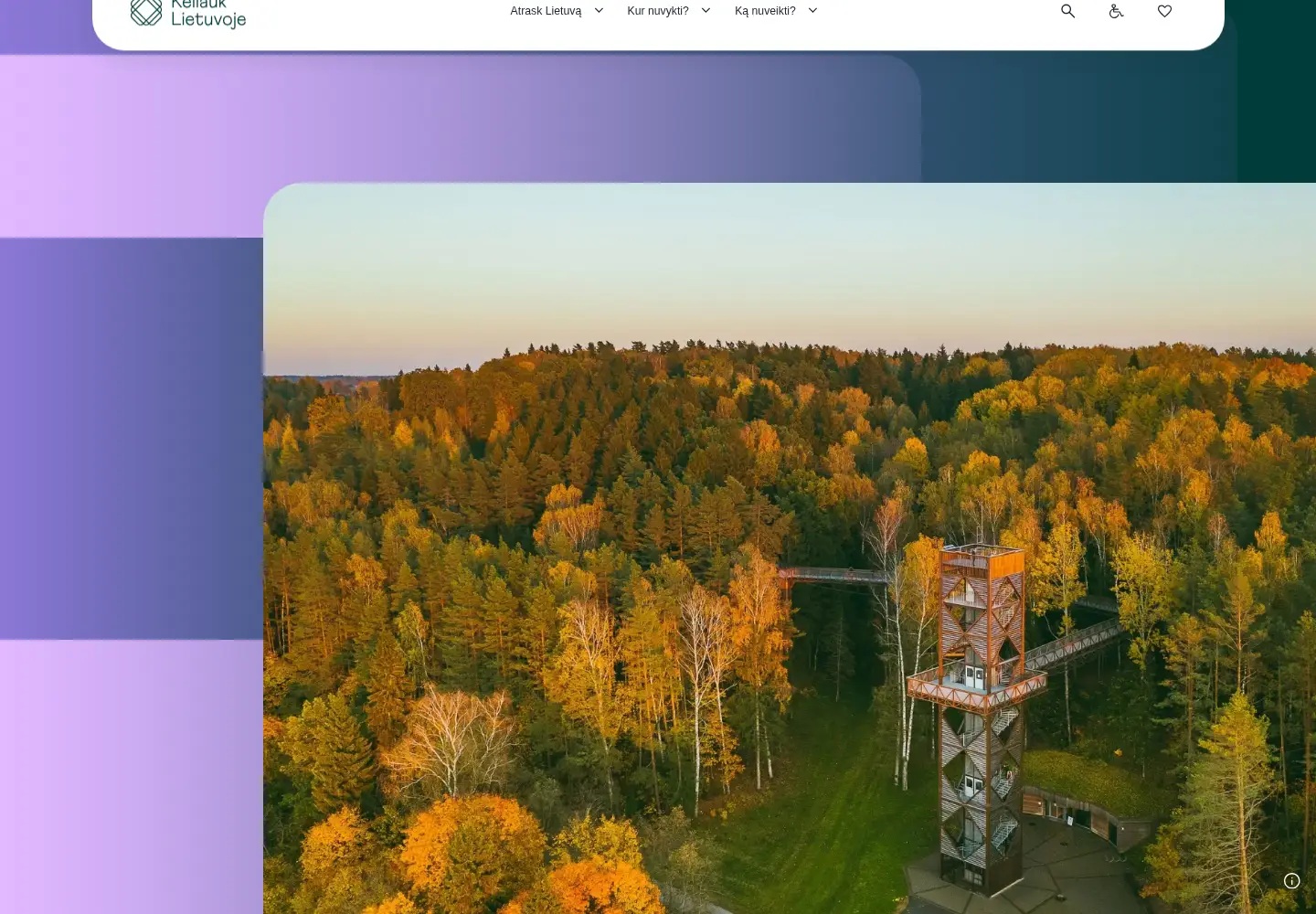Open the search magnifier icon
Viewport: 1316px width, 914px height.
pyautogui.click(x=1067, y=11)
